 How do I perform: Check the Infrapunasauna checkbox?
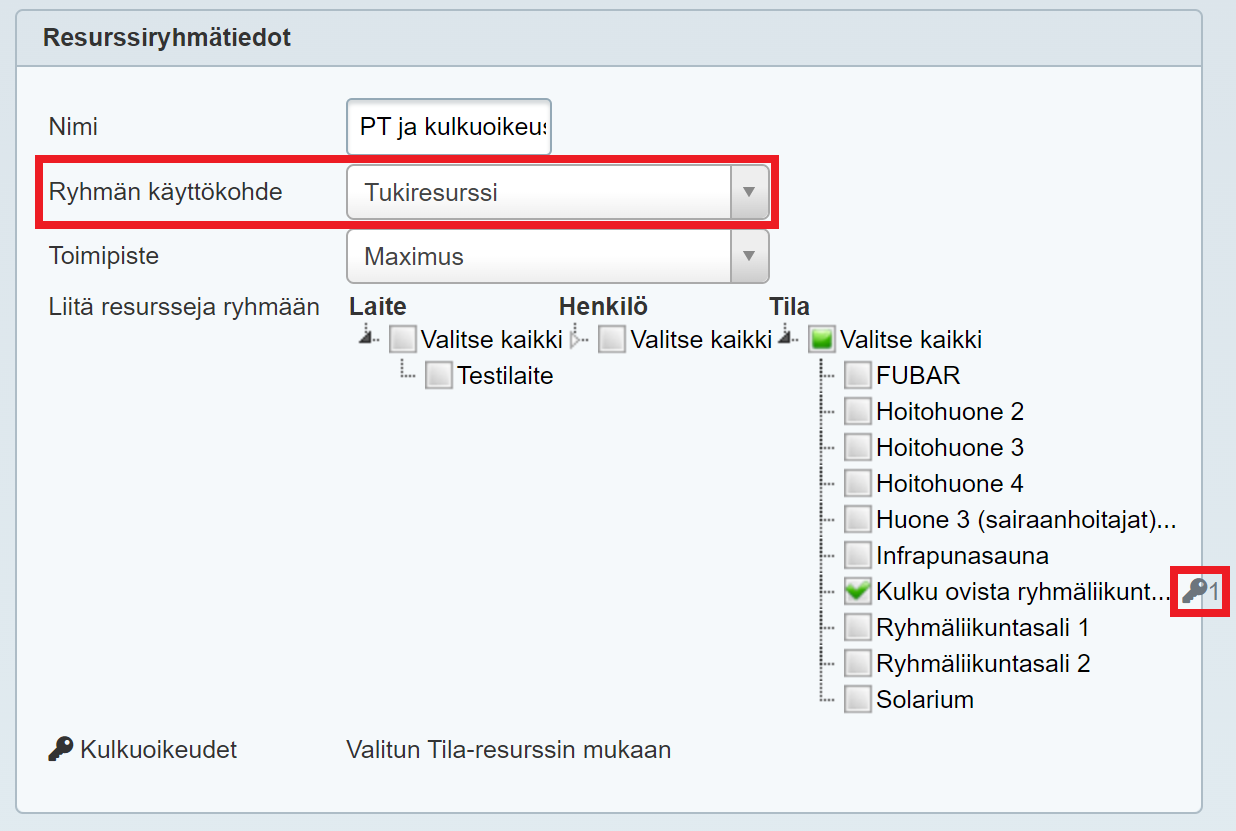(x=857, y=556)
